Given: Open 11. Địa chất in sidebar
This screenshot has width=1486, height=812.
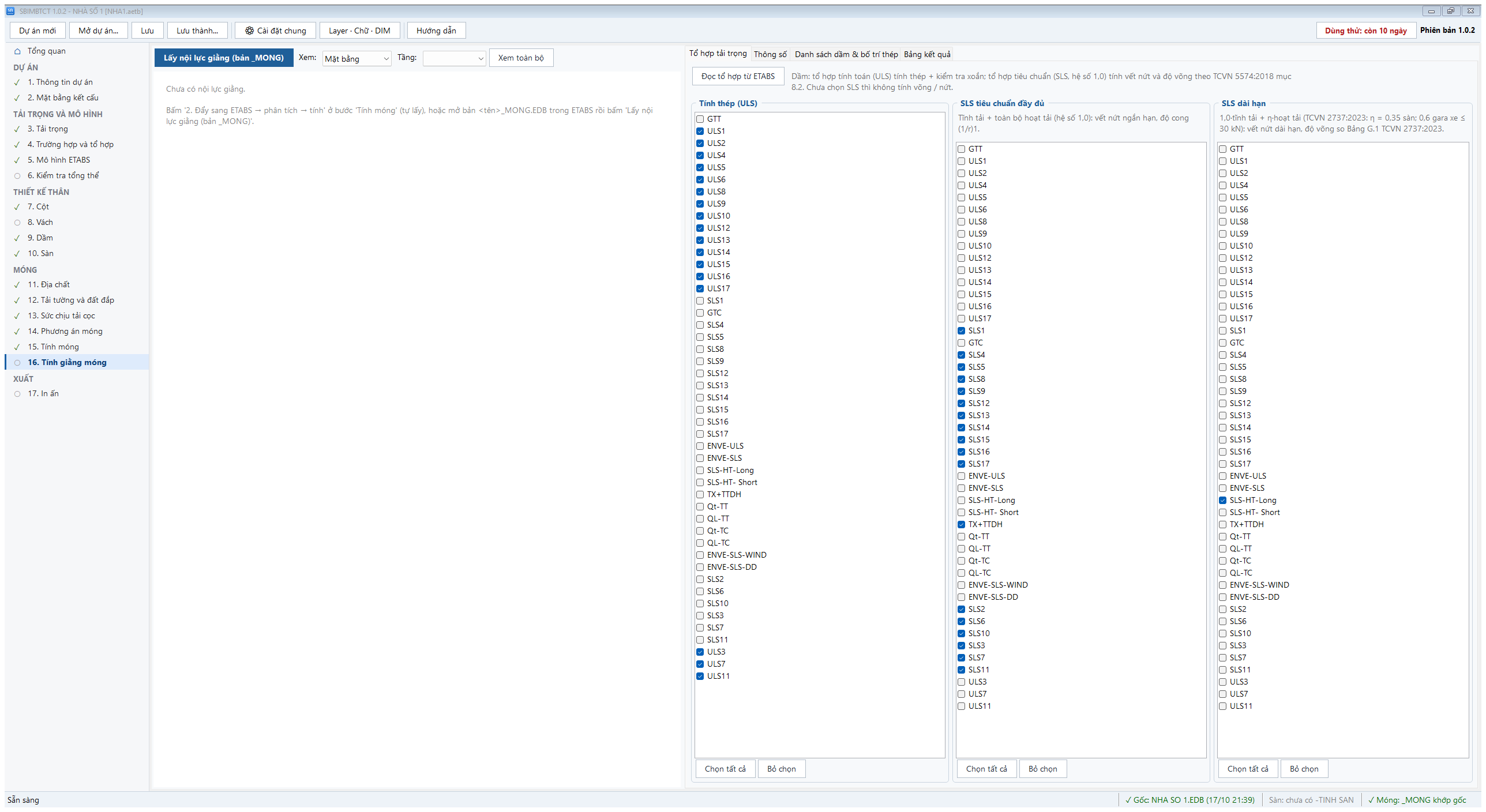Looking at the screenshot, I should [x=77, y=284].
